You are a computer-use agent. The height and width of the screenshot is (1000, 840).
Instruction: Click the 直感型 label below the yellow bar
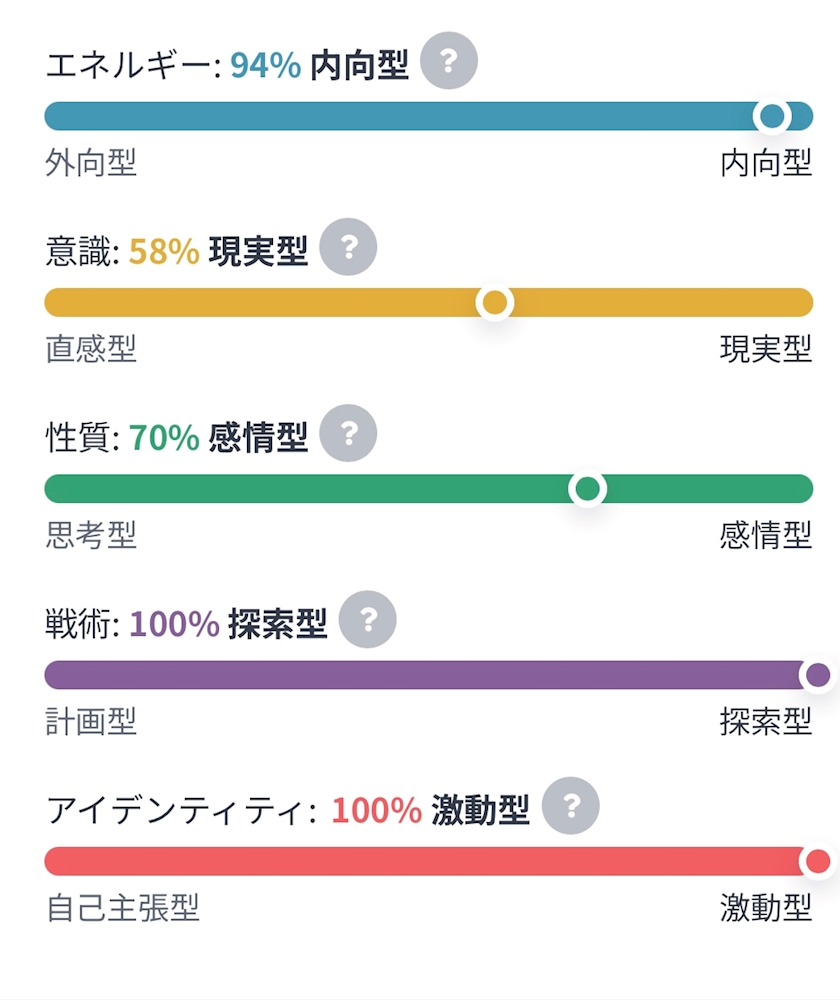point(91,349)
